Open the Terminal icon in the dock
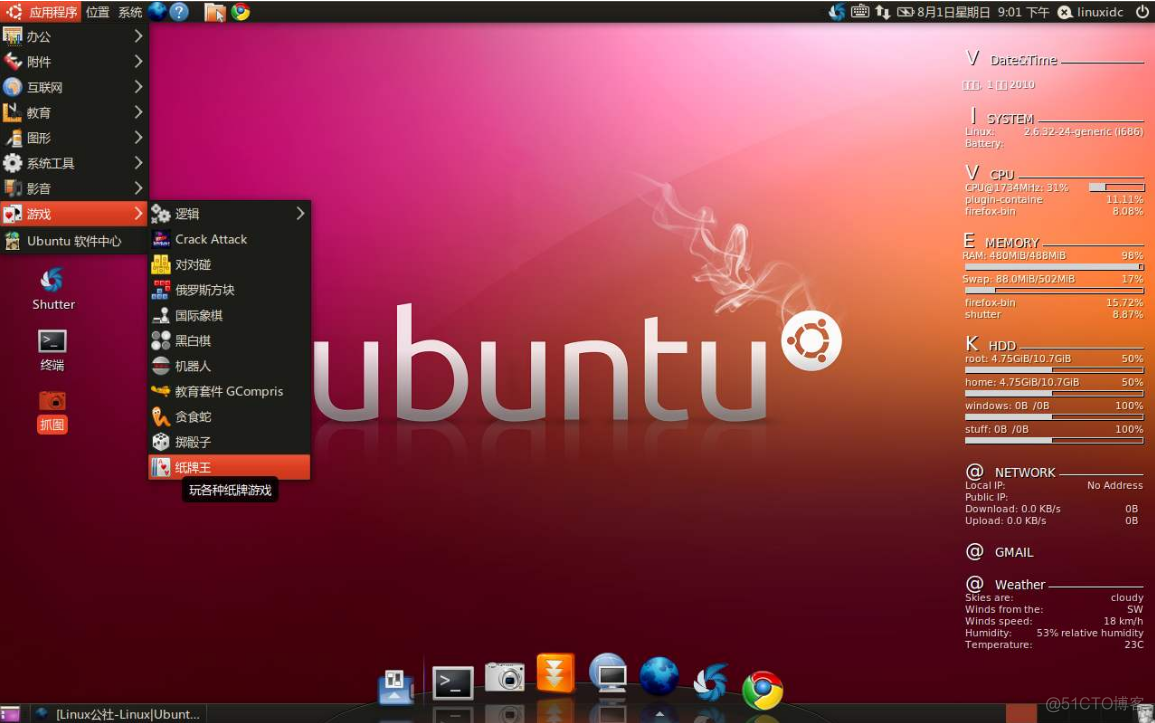 451,681
